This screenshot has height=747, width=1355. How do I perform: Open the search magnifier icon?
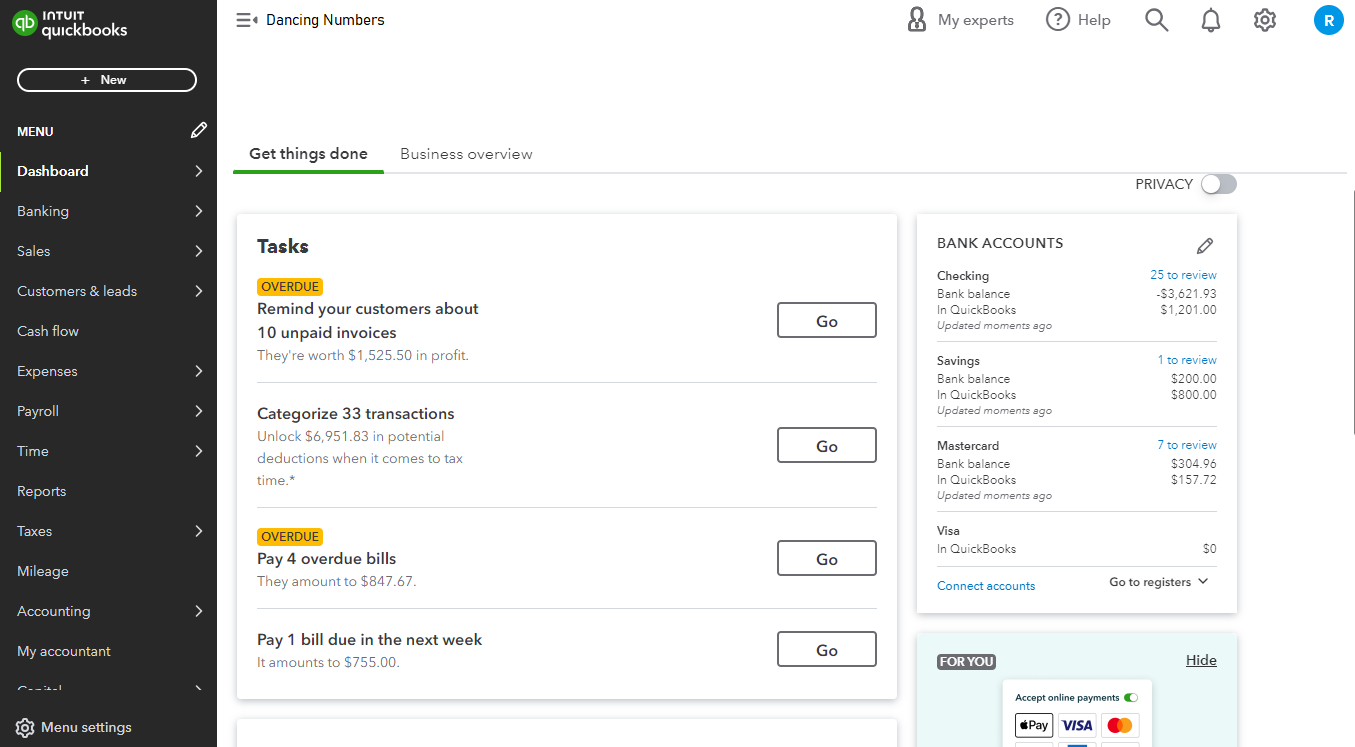point(1156,19)
